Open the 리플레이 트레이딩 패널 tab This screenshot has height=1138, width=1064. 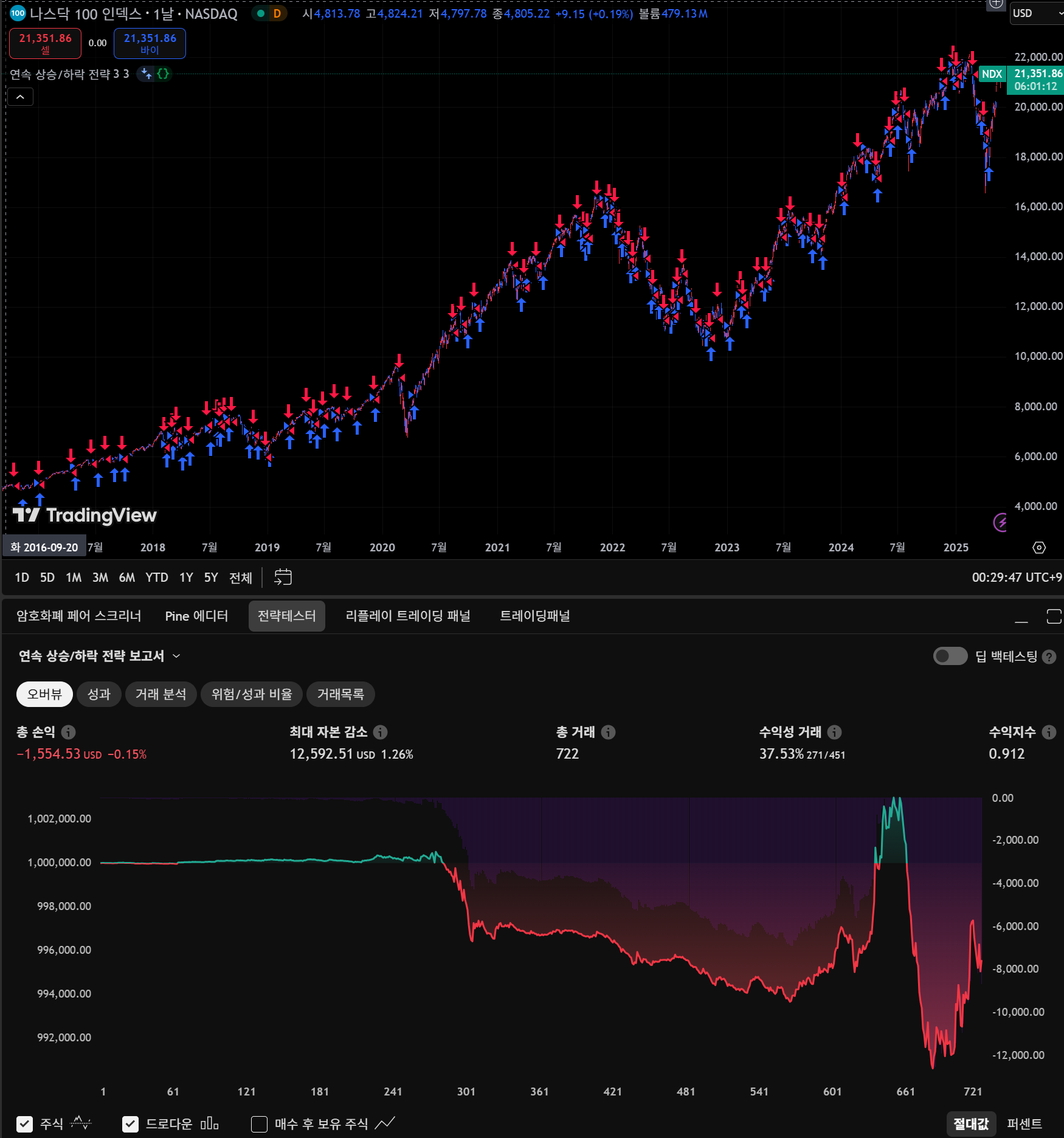408,616
